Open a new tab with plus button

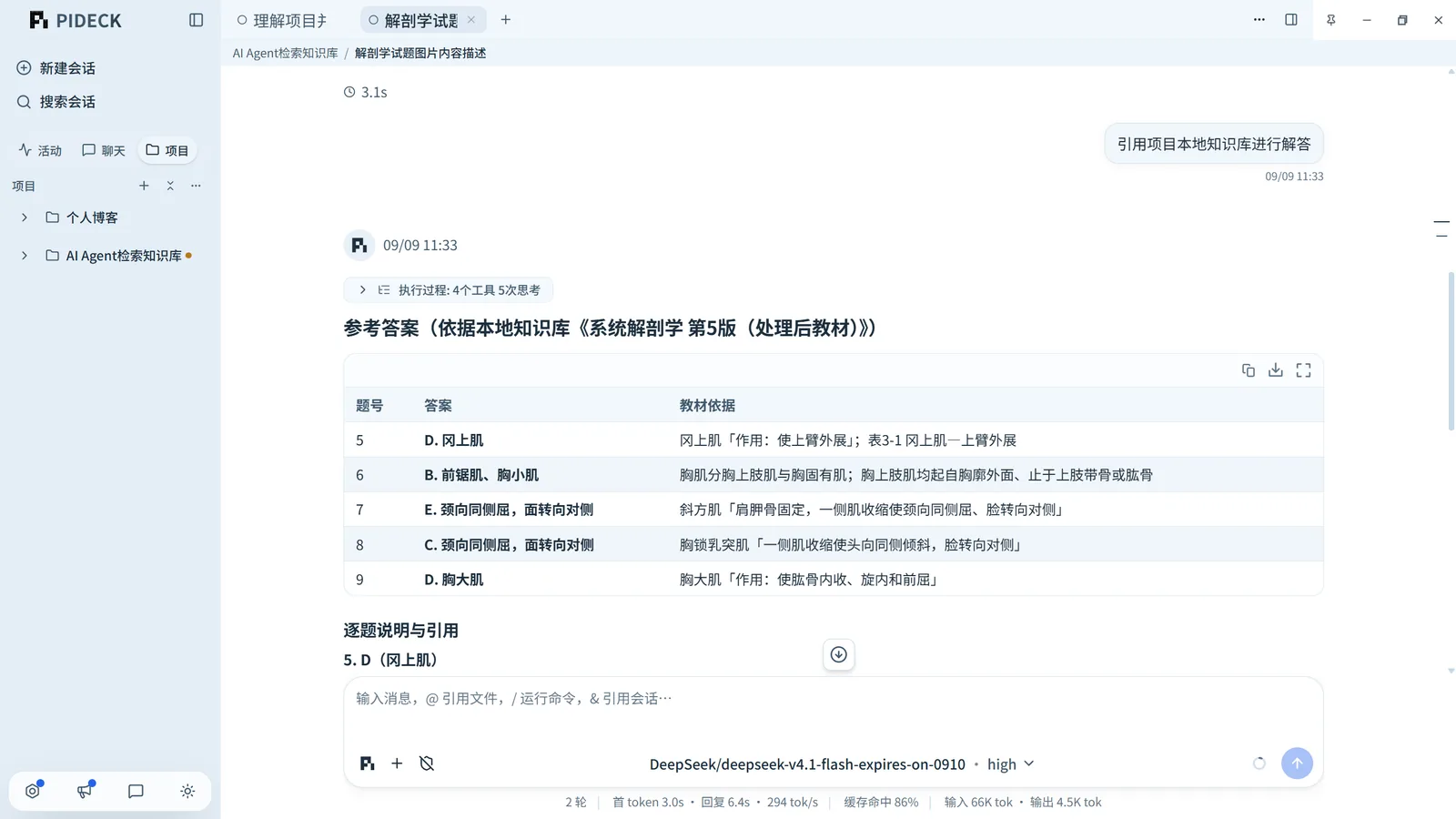pyautogui.click(x=506, y=20)
